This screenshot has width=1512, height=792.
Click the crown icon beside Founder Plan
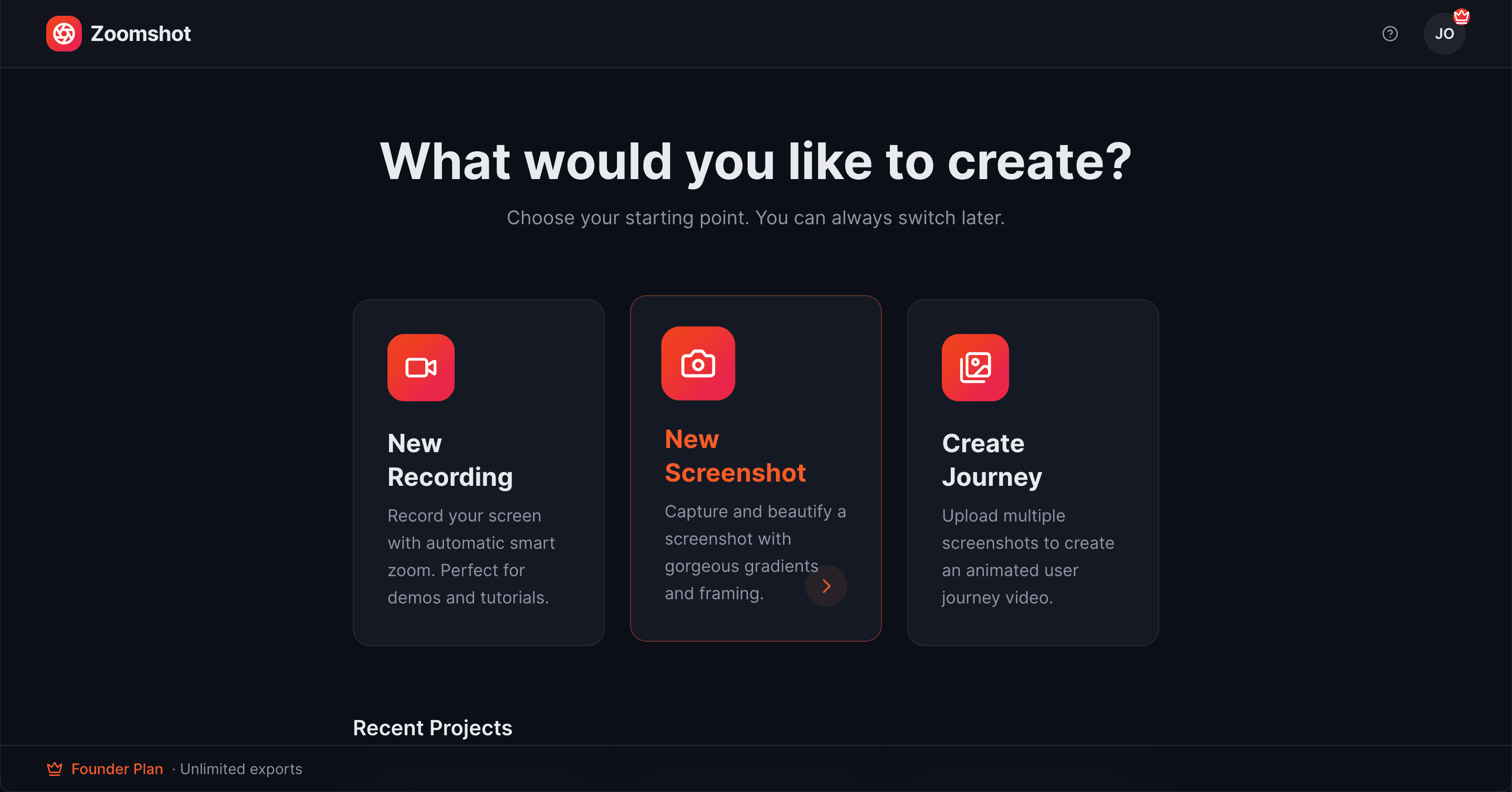click(55, 768)
